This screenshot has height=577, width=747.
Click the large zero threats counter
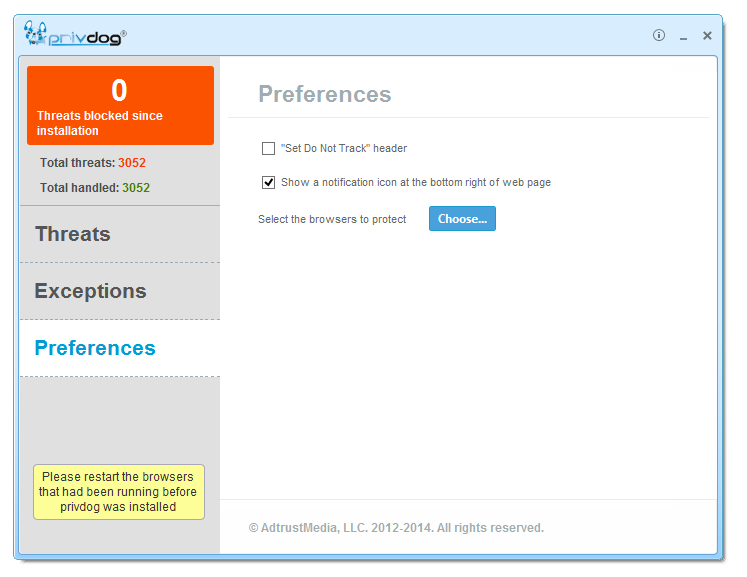click(x=119, y=90)
